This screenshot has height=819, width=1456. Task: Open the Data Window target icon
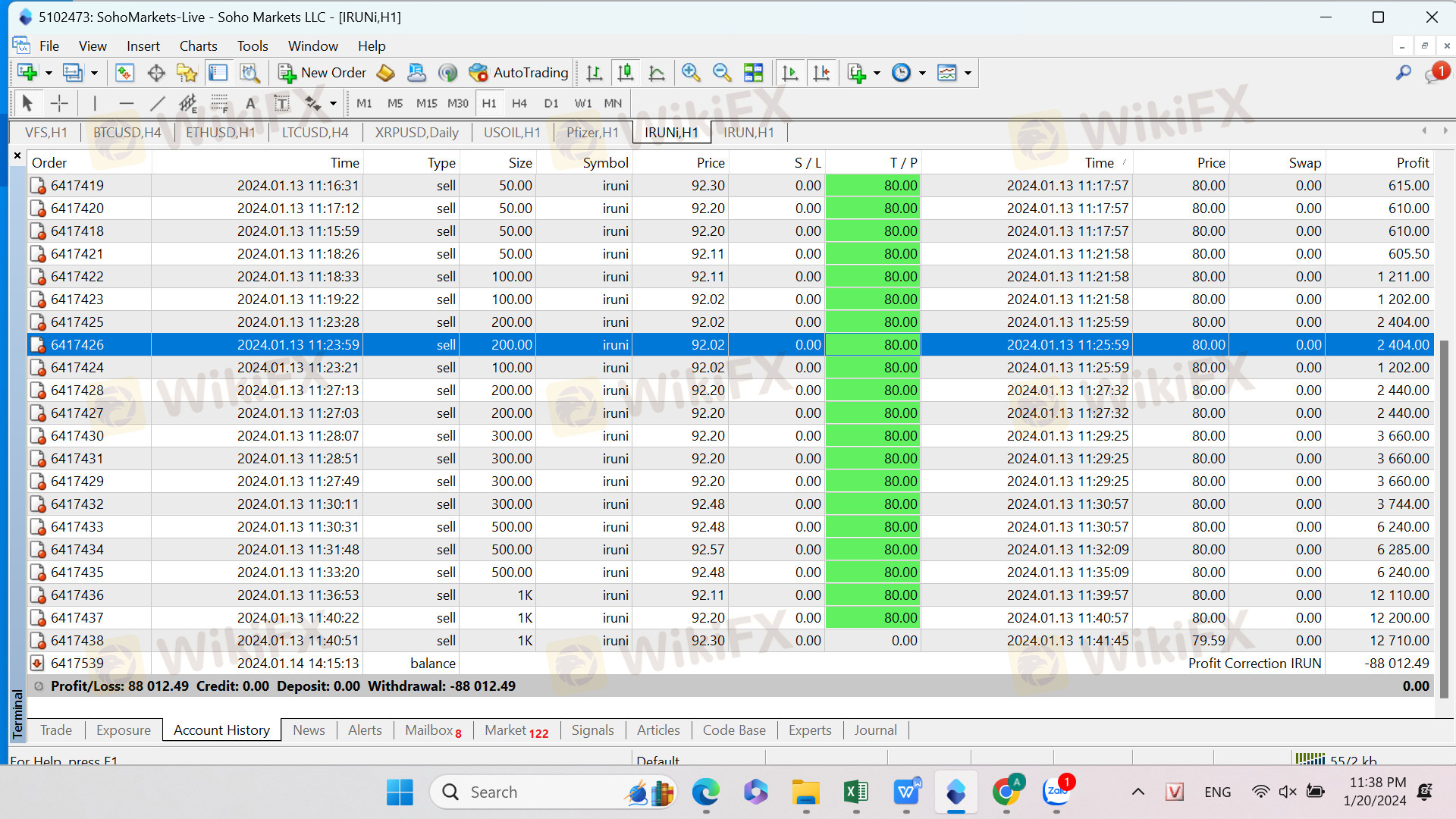click(156, 73)
